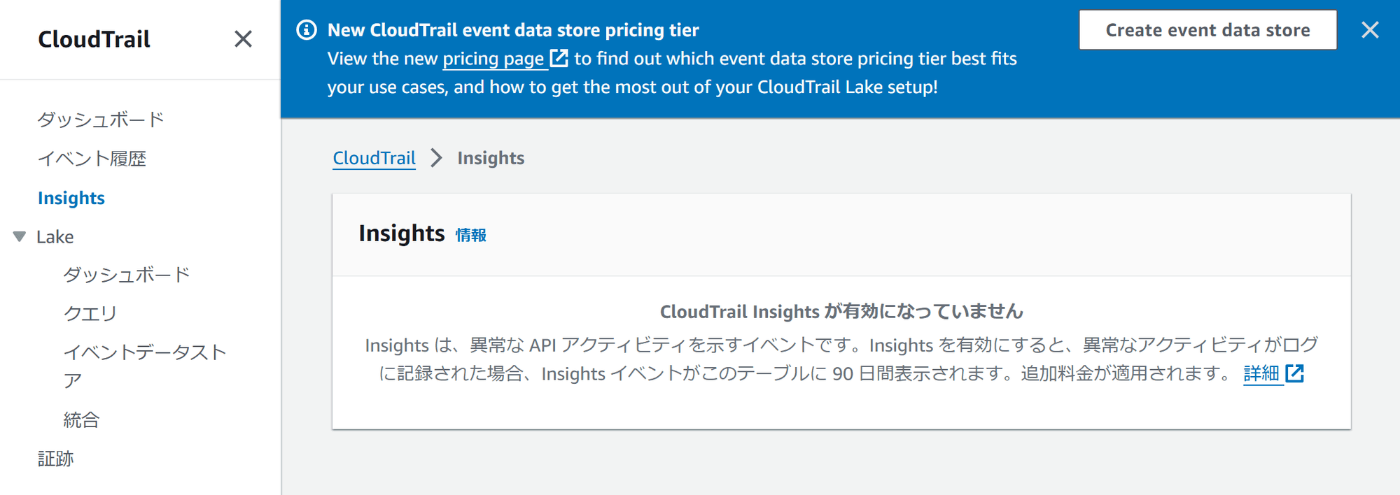This screenshot has width=1400, height=495.
Task: Click external link icon next to 詳細
Action: coord(1295,374)
